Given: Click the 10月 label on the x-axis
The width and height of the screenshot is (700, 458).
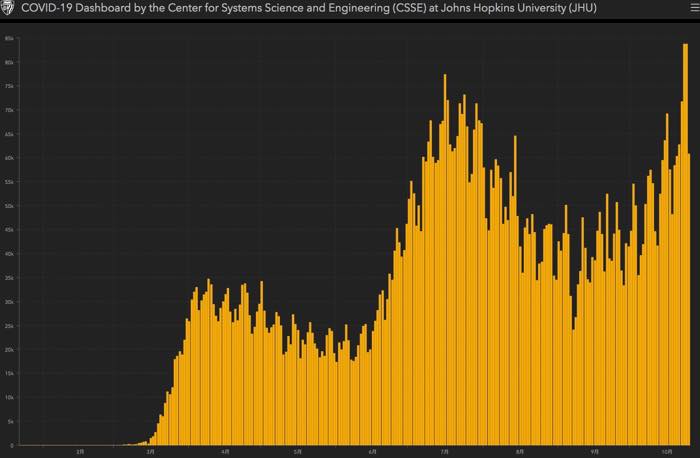Looking at the screenshot, I should [667, 452].
